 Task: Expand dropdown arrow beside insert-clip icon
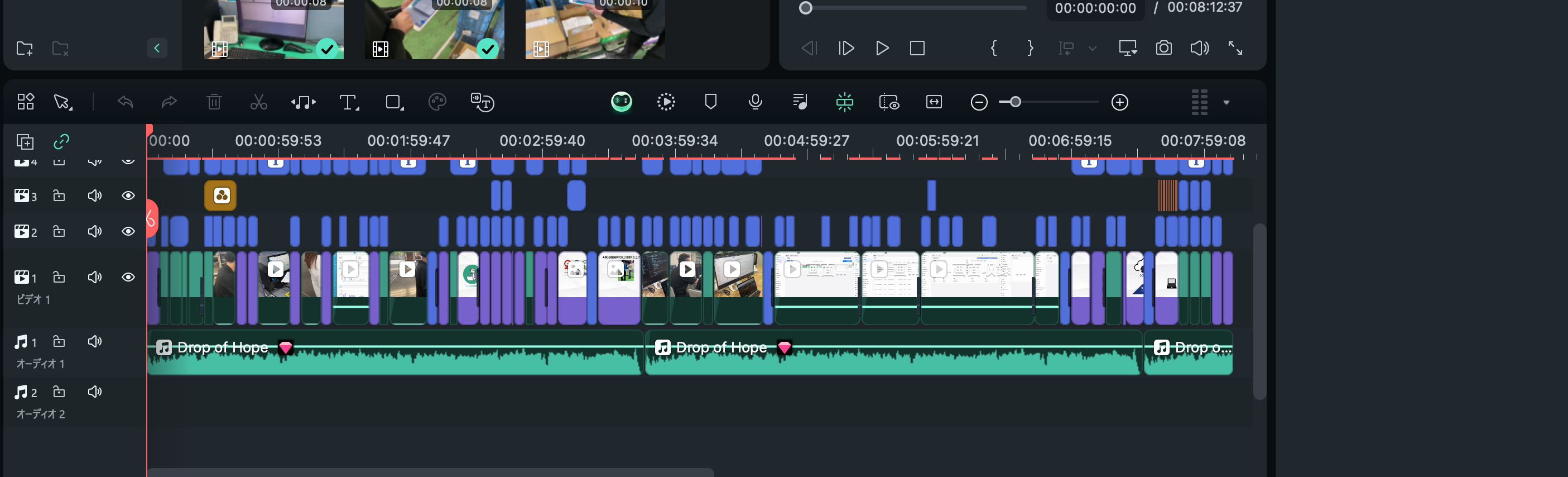click(x=1093, y=49)
